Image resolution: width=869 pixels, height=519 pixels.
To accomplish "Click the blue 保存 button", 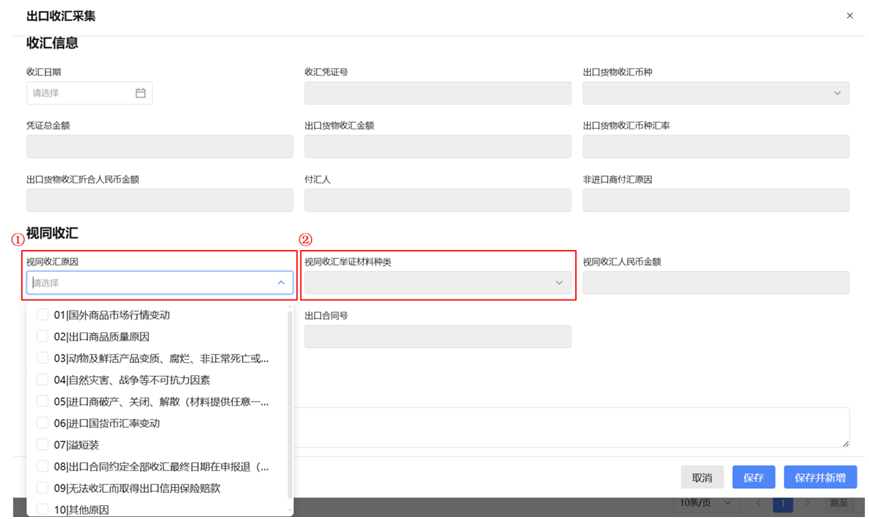I will click(x=753, y=478).
